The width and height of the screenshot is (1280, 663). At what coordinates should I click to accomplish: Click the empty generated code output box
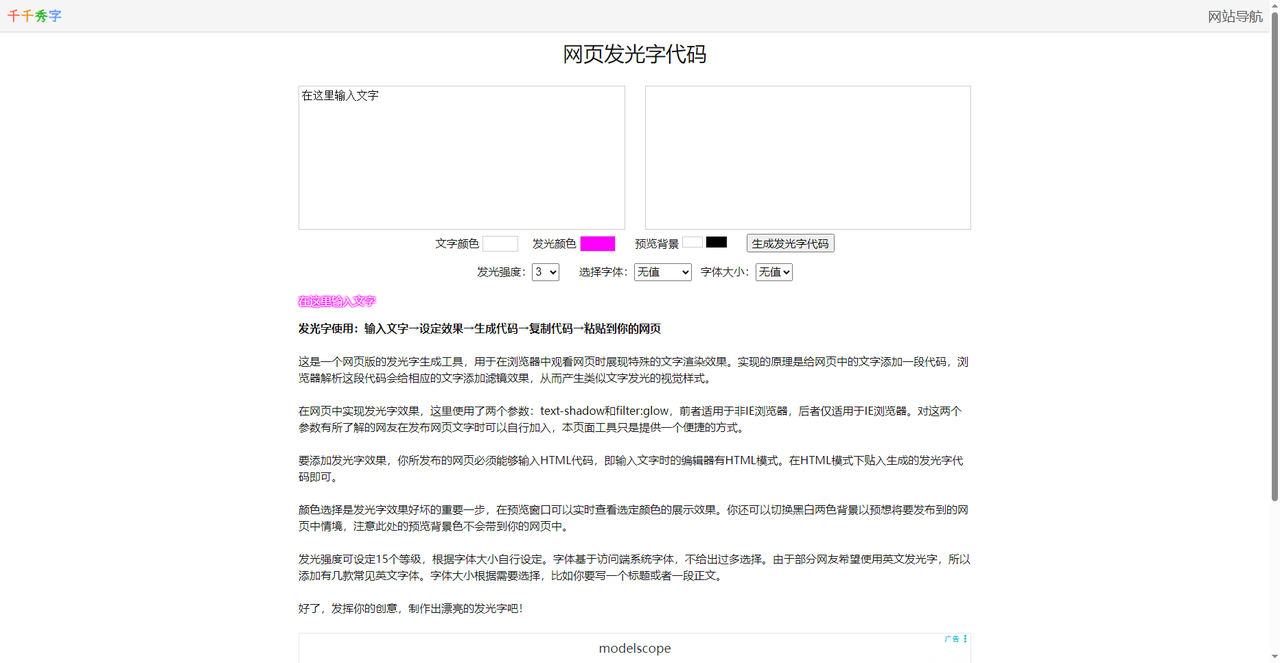point(808,158)
